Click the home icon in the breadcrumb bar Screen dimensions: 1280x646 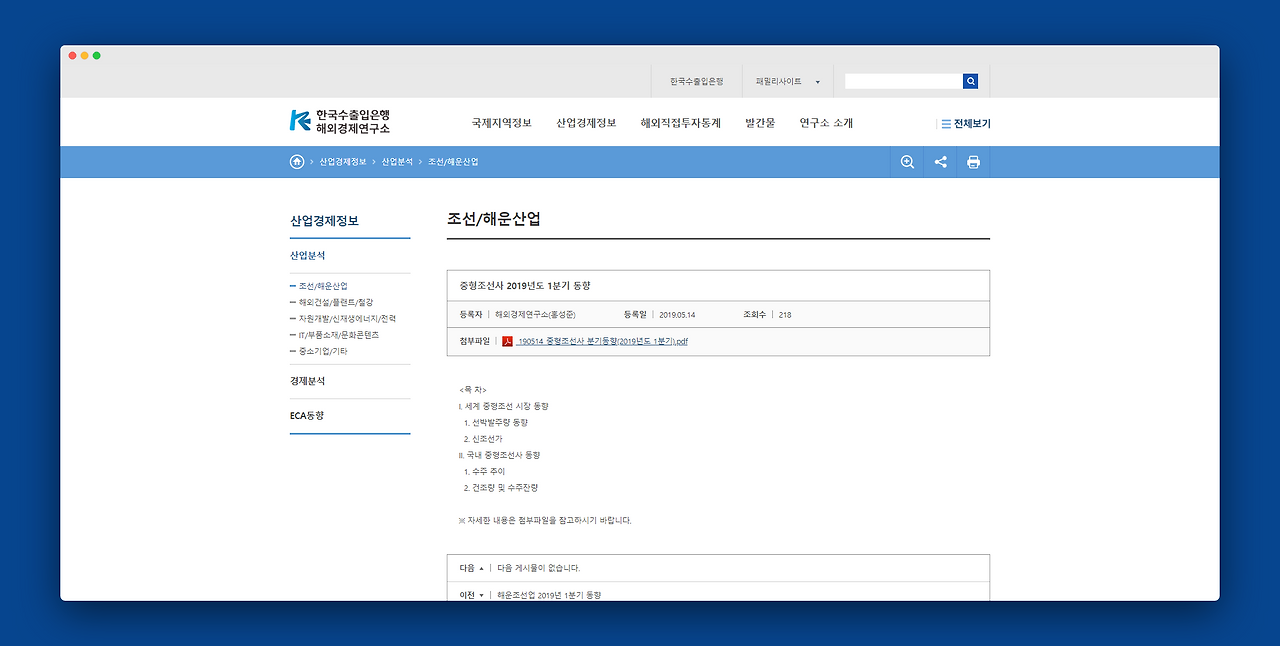click(297, 162)
